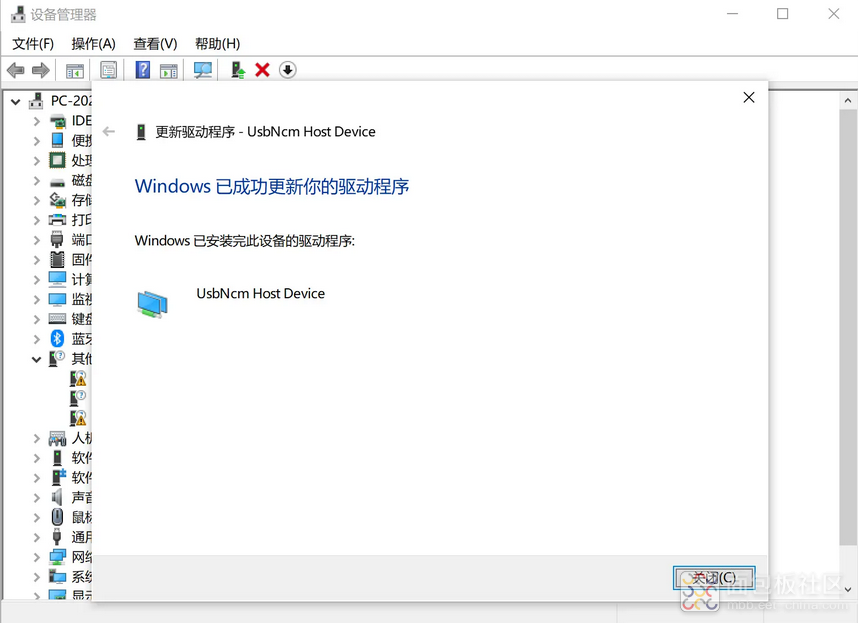
Task: Click the 'Windows 已成功更新你的驱动程序' heading
Action: [x=272, y=186]
